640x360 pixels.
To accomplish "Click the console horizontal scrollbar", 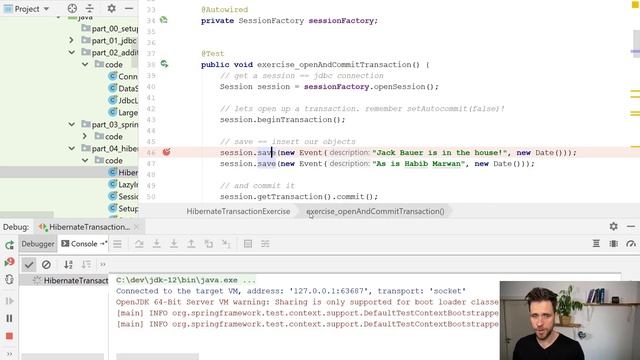I will 157,357.
